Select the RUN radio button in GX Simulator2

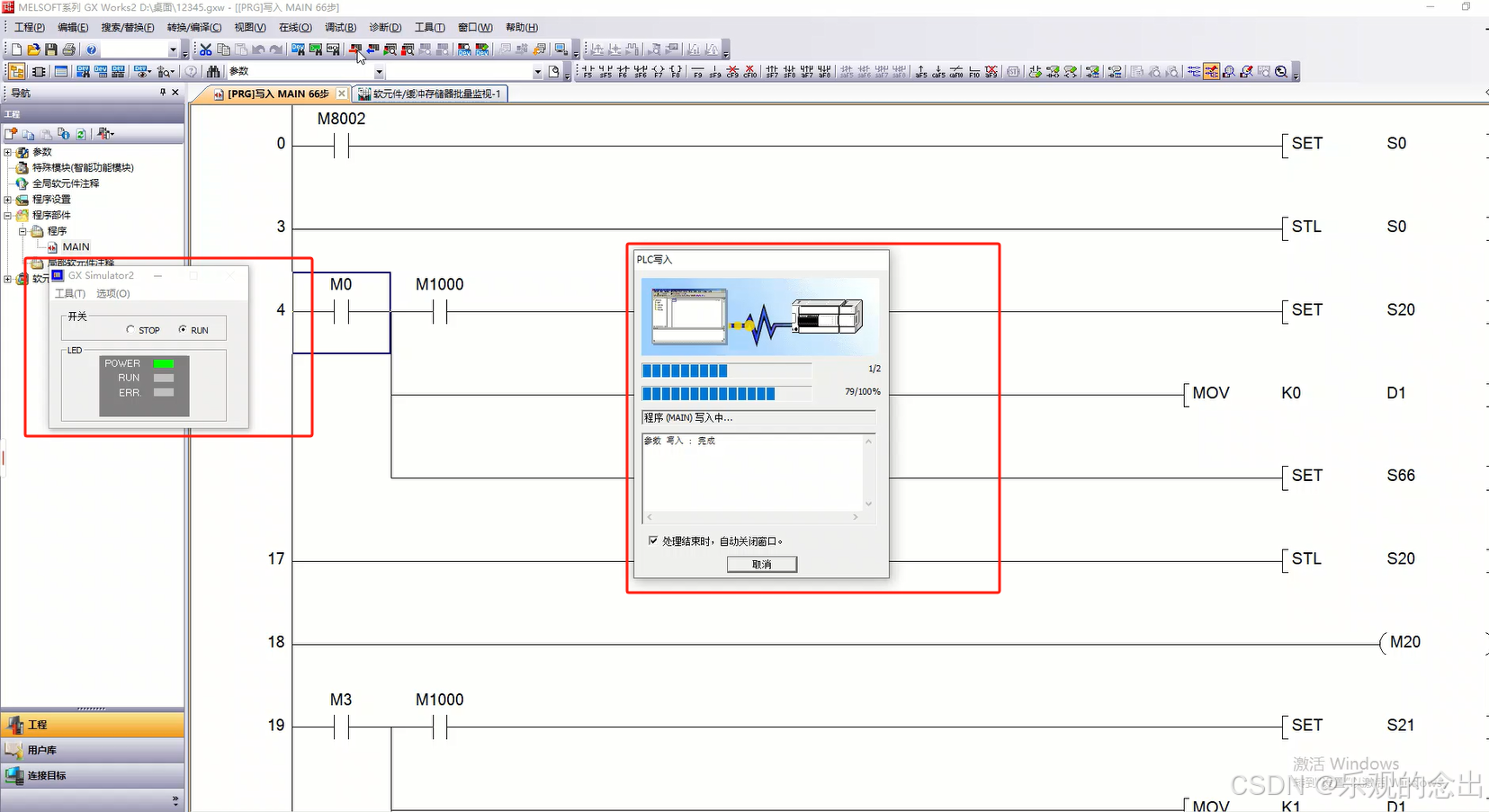coord(183,330)
